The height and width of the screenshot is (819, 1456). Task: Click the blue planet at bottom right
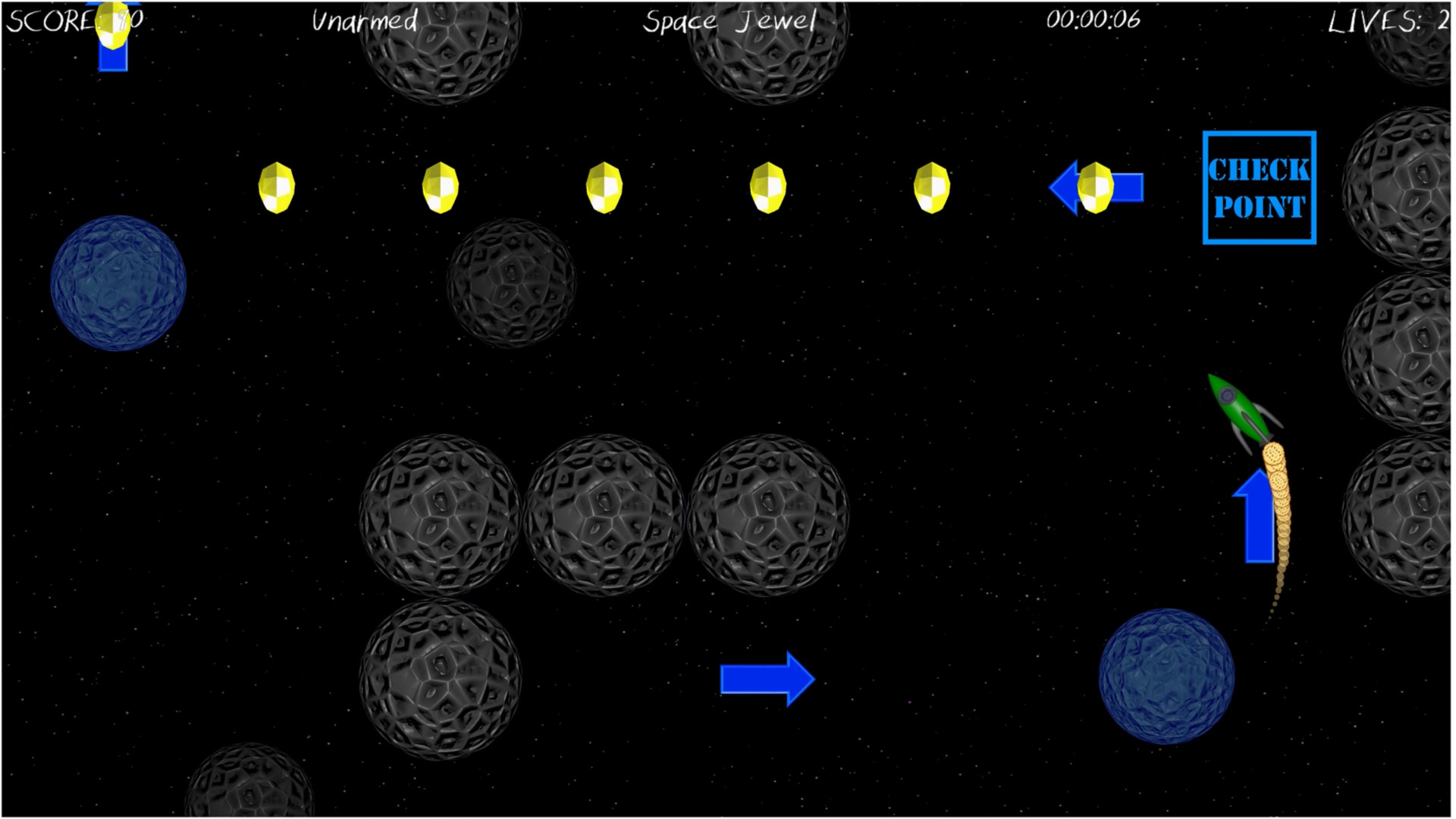[x=1166, y=676]
